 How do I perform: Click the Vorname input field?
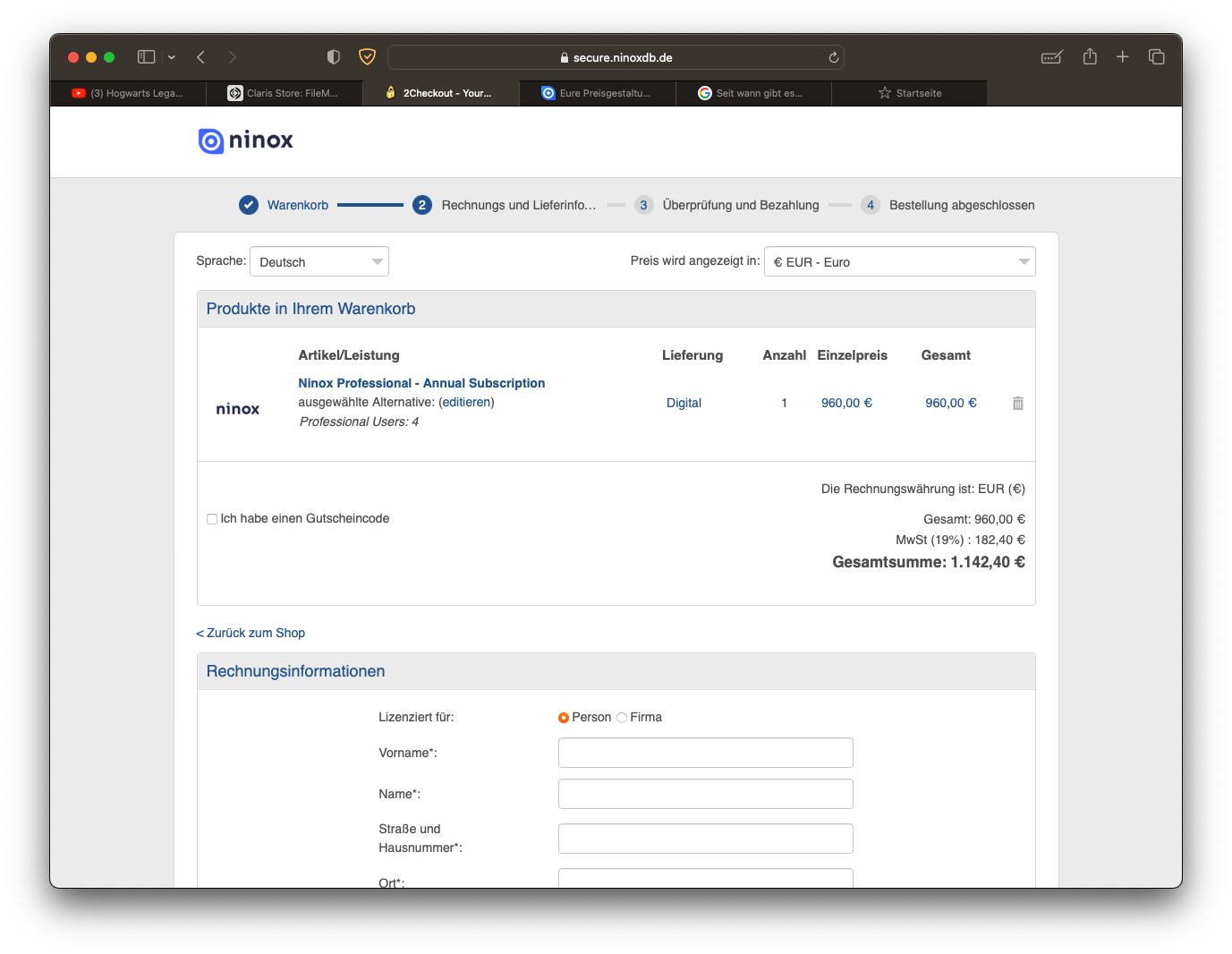click(x=706, y=753)
